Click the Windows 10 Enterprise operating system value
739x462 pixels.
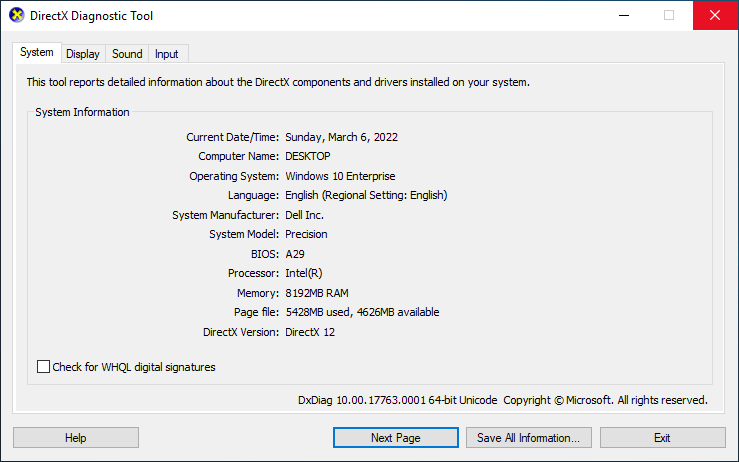coord(340,176)
